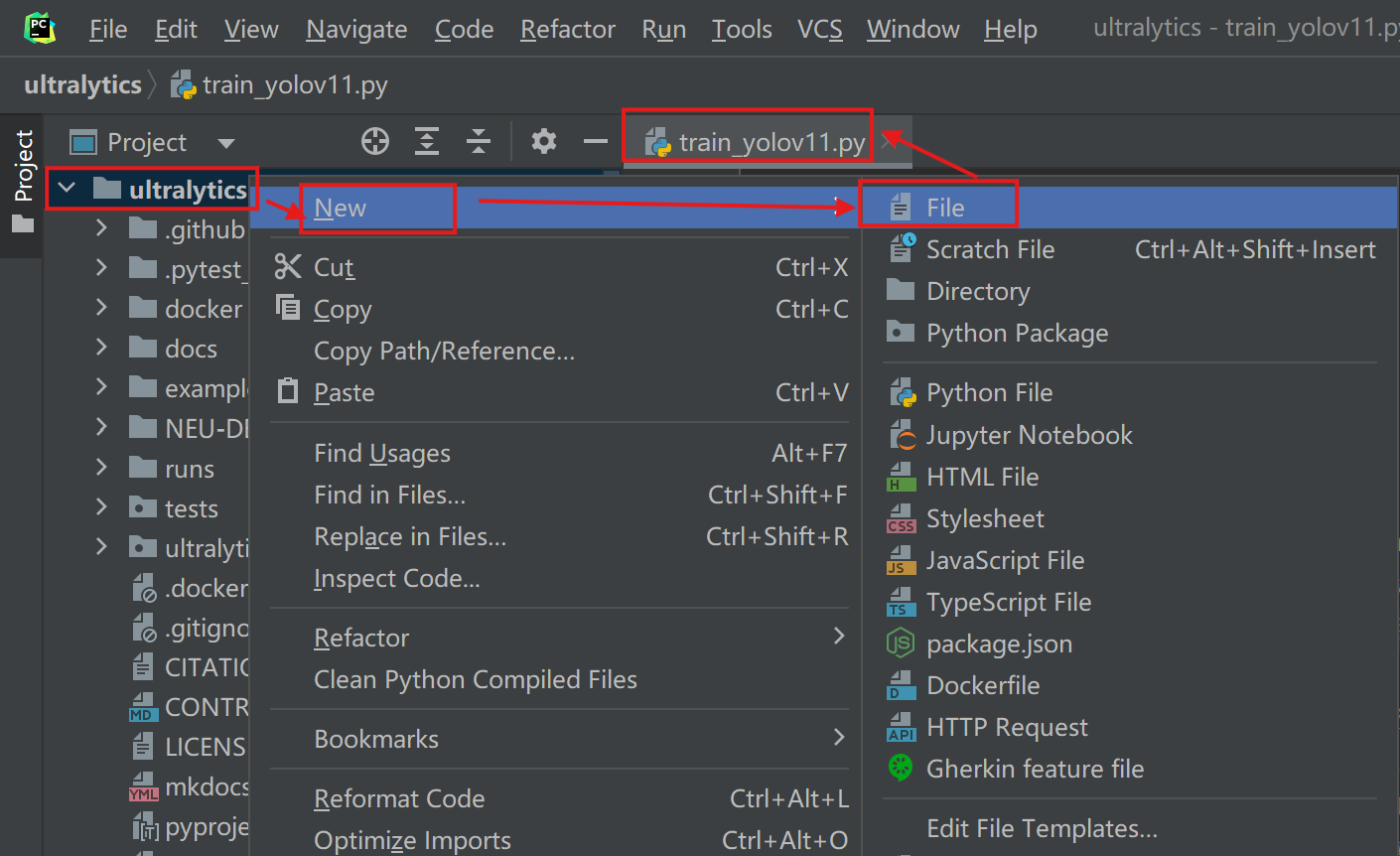This screenshot has height=856, width=1400.
Task: Click the Jupyter Notebook icon
Action: 903,434
